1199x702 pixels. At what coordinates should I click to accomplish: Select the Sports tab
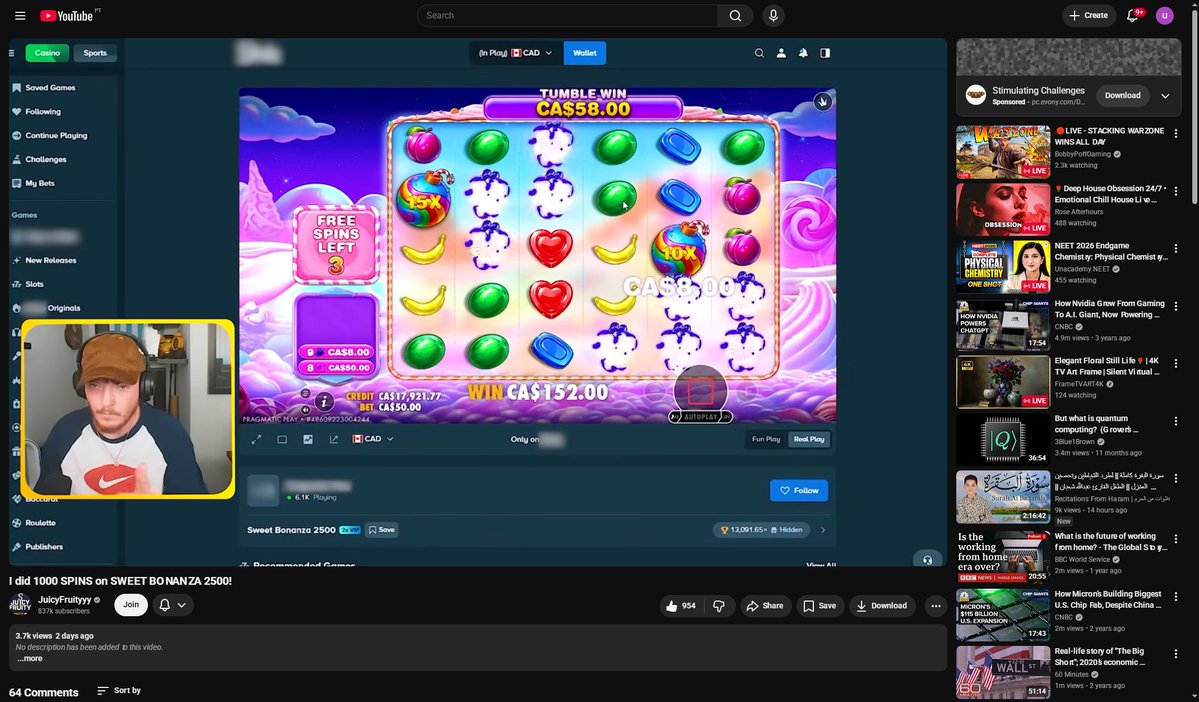point(95,53)
